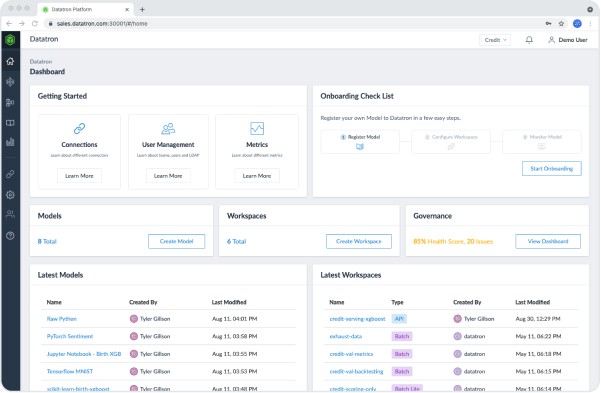The height and width of the screenshot is (393, 601).
Task: Click Tyler Gillson in Raw Python row
Action: tap(155, 319)
